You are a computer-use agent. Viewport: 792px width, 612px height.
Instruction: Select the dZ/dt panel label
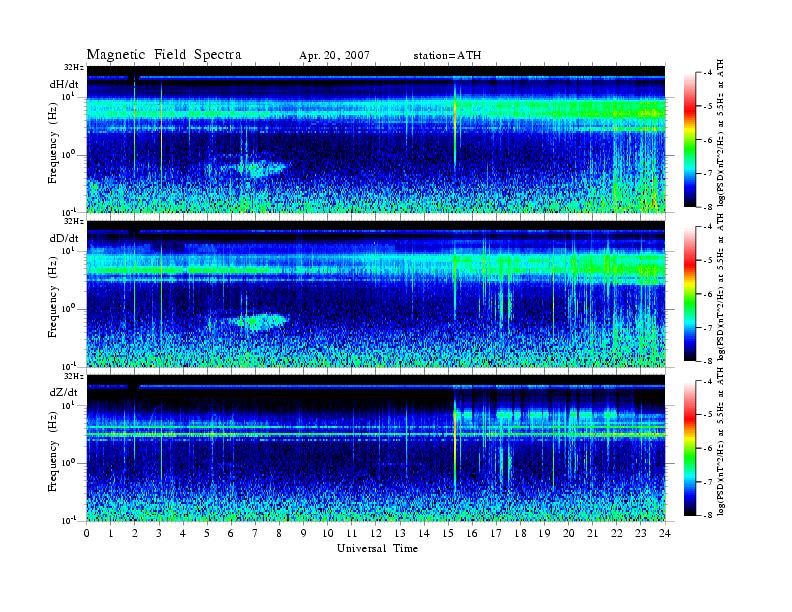pyautogui.click(x=64, y=392)
